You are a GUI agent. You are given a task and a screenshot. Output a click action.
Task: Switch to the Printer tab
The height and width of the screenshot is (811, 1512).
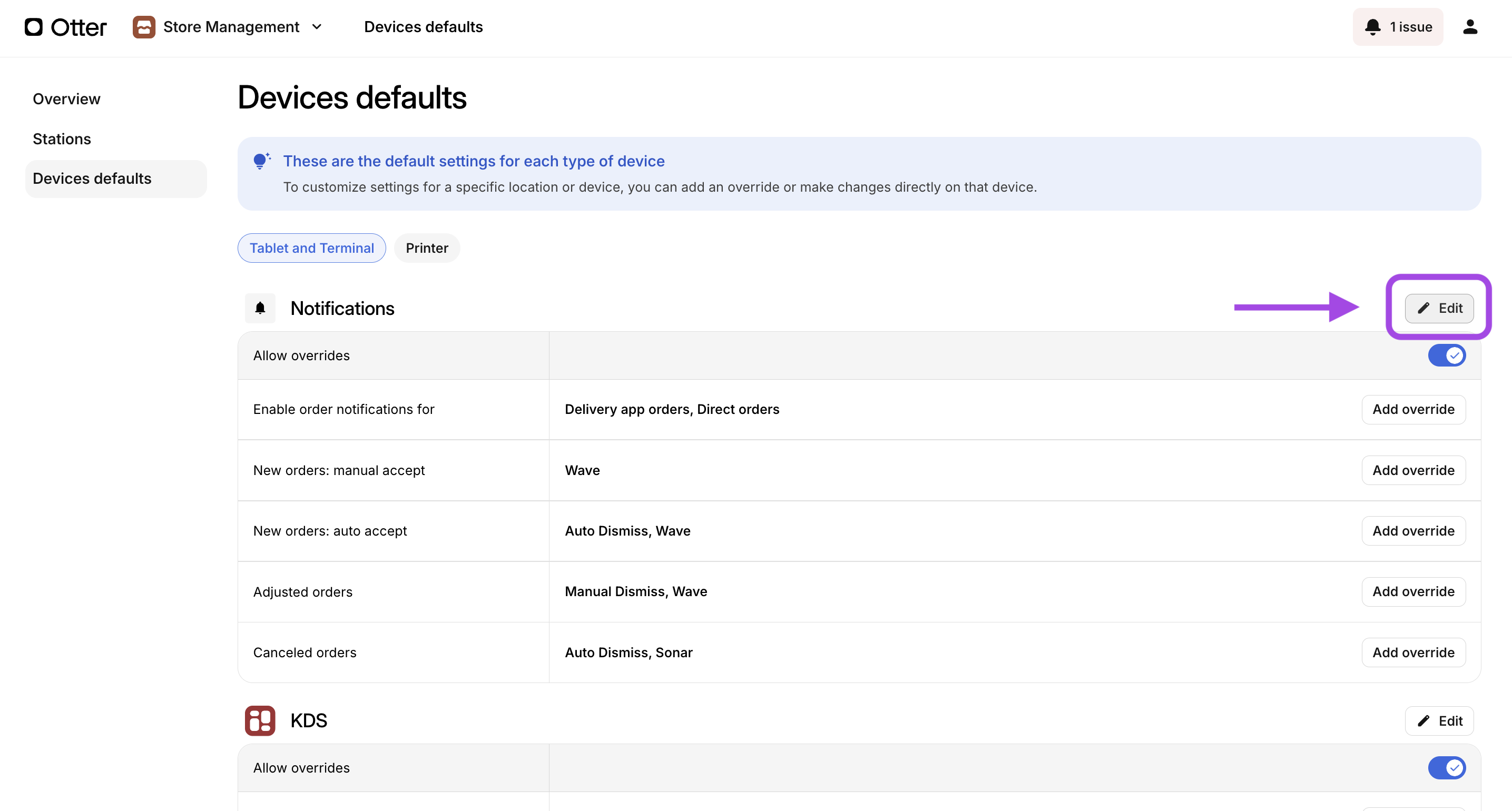pyautogui.click(x=427, y=248)
